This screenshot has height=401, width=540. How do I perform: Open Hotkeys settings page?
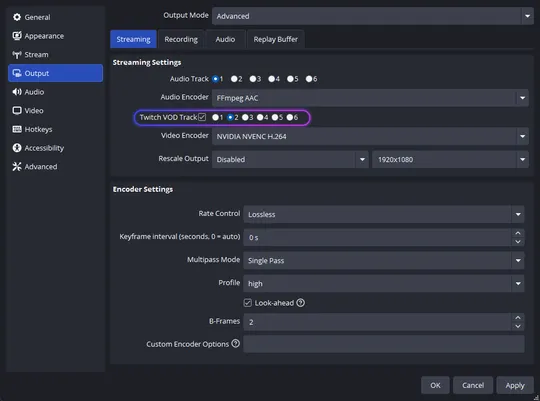pyautogui.click(x=55, y=129)
